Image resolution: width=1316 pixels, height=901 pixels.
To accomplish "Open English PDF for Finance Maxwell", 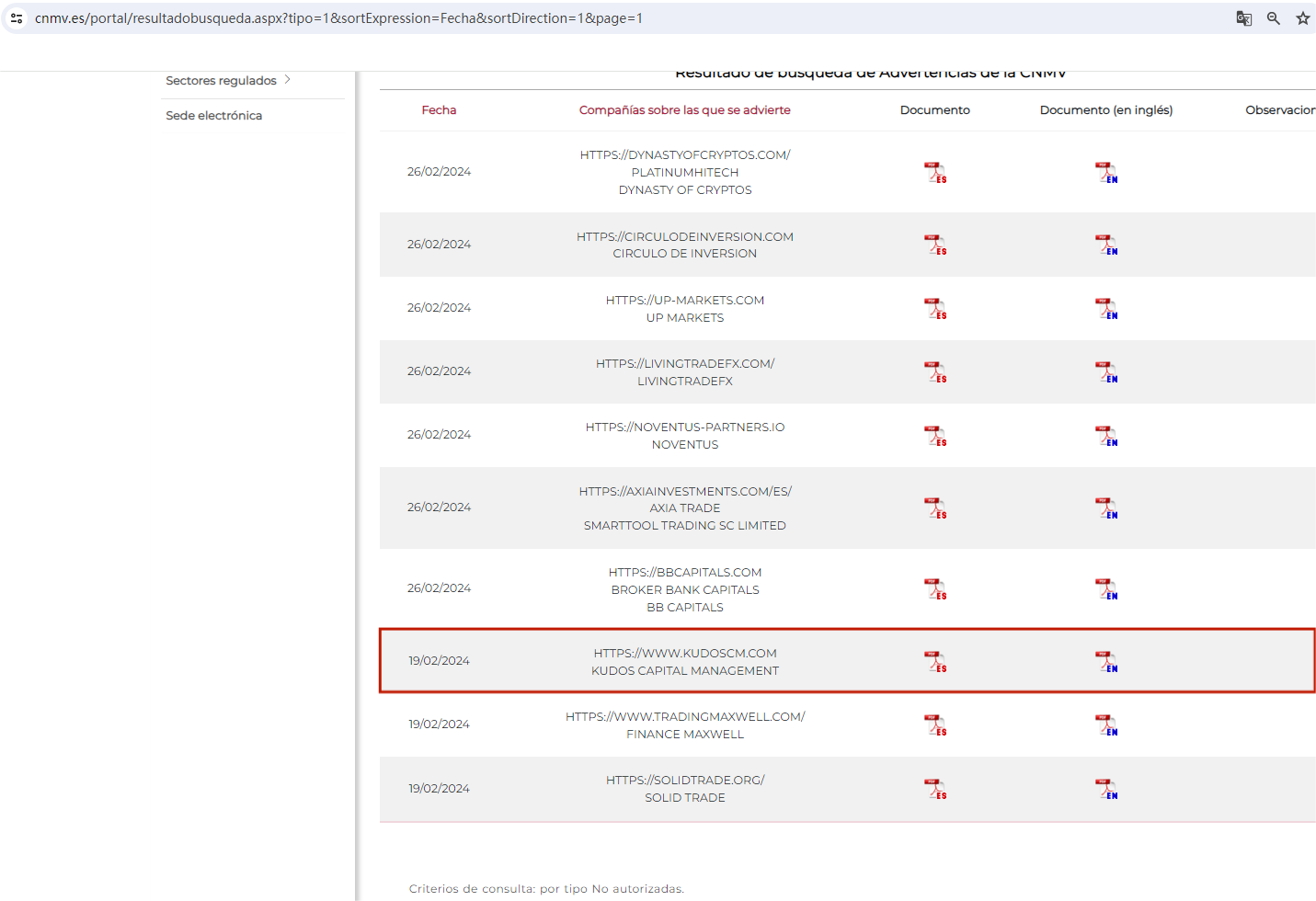I will coord(1106,725).
